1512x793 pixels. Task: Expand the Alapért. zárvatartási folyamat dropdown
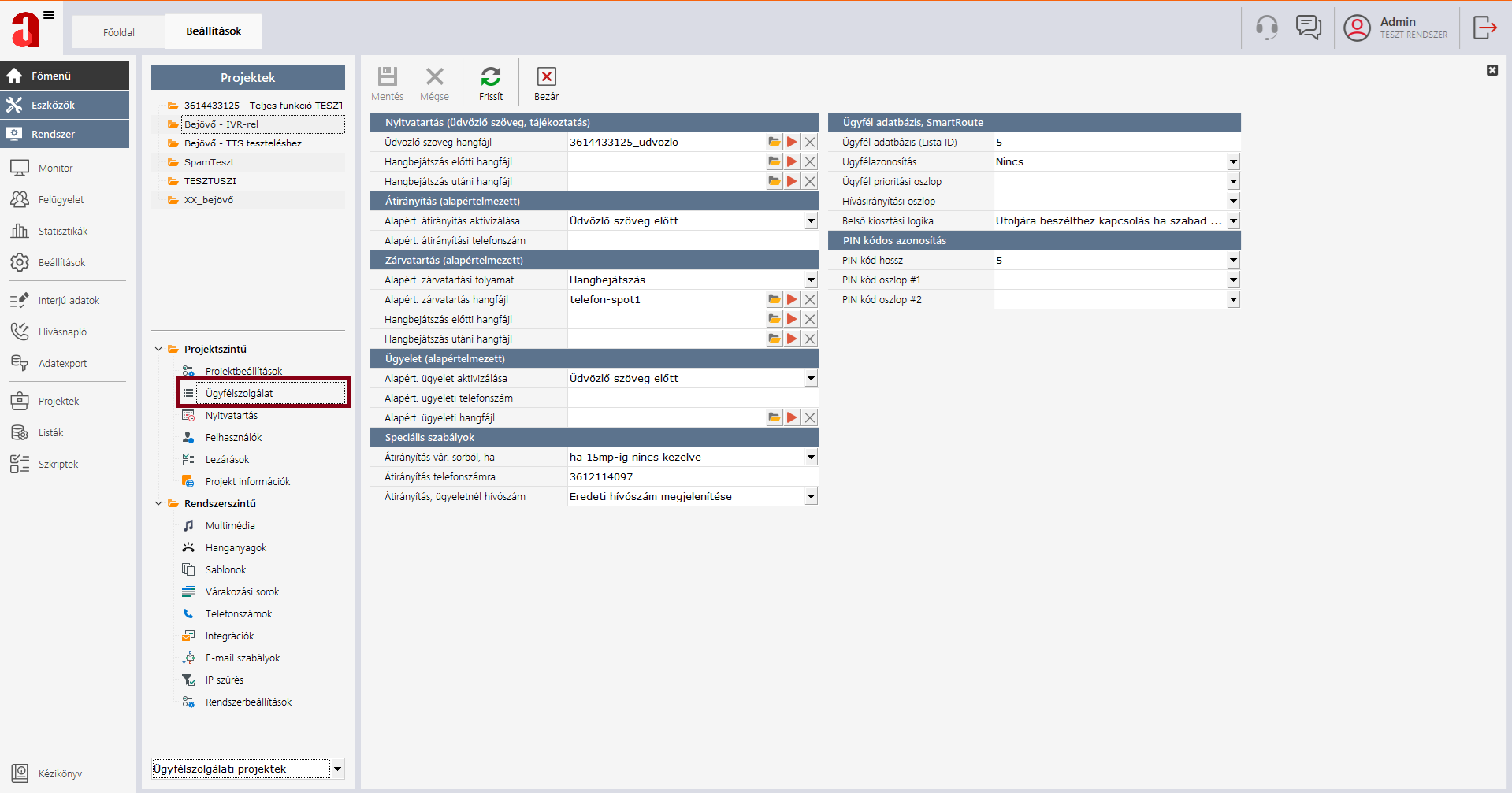click(x=811, y=280)
